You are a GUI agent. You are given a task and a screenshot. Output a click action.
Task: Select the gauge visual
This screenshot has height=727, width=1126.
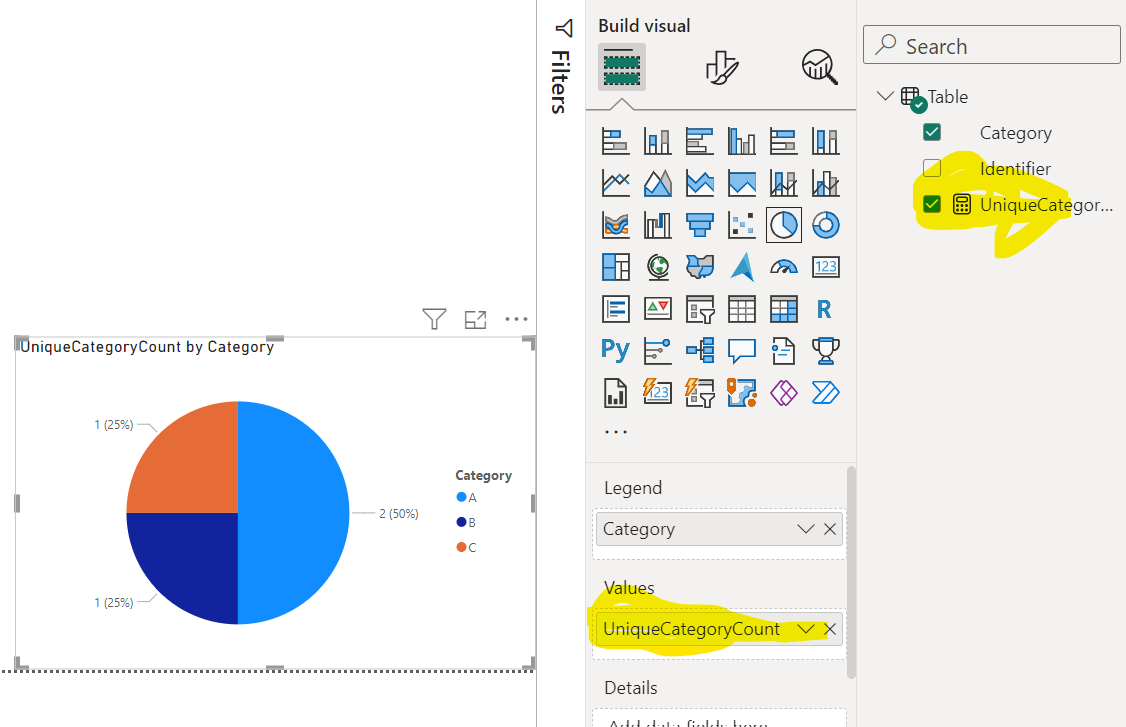(783, 267)
